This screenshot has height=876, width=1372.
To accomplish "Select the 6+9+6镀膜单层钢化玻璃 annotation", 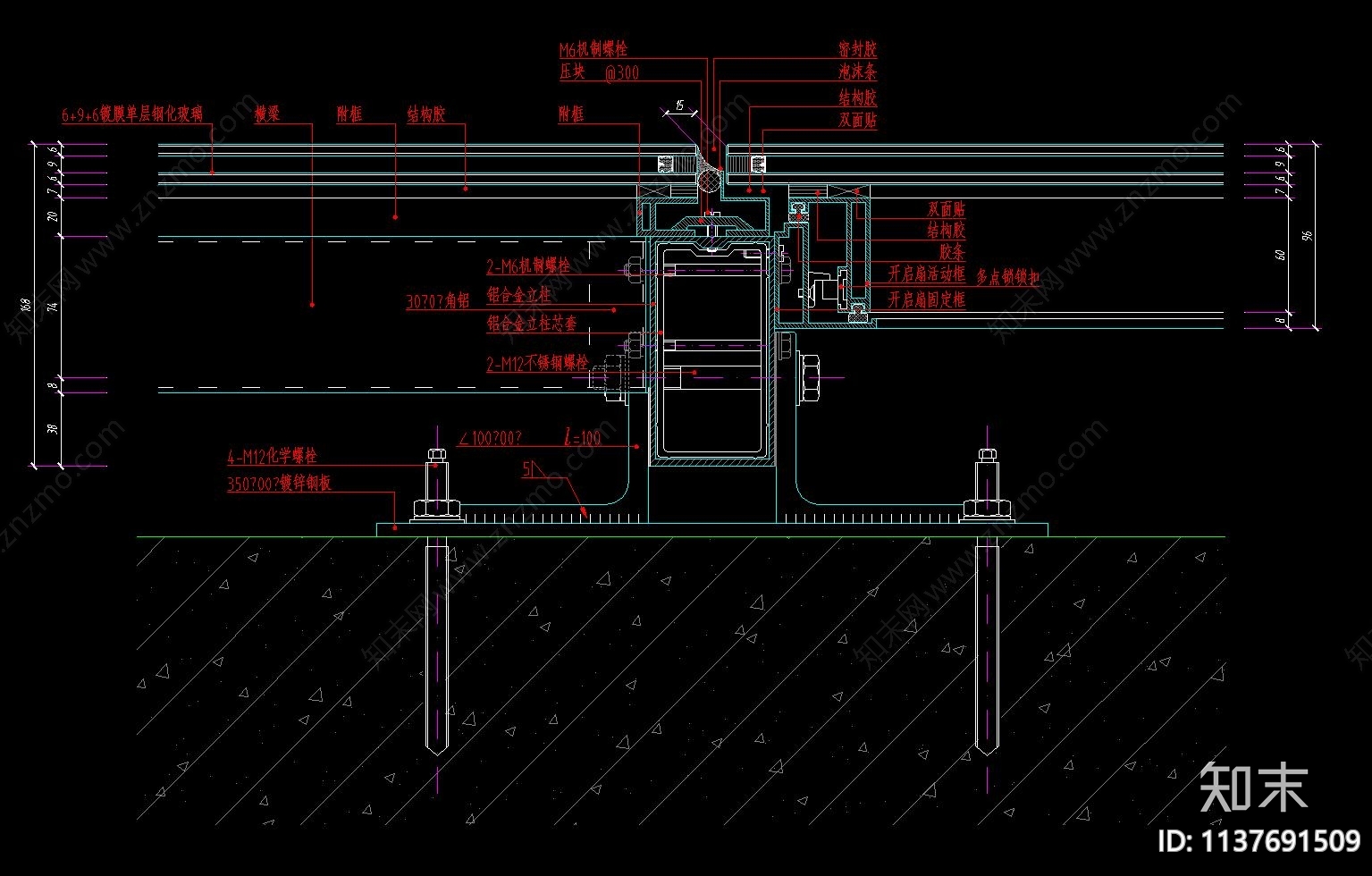I will (x=132, y=114).
